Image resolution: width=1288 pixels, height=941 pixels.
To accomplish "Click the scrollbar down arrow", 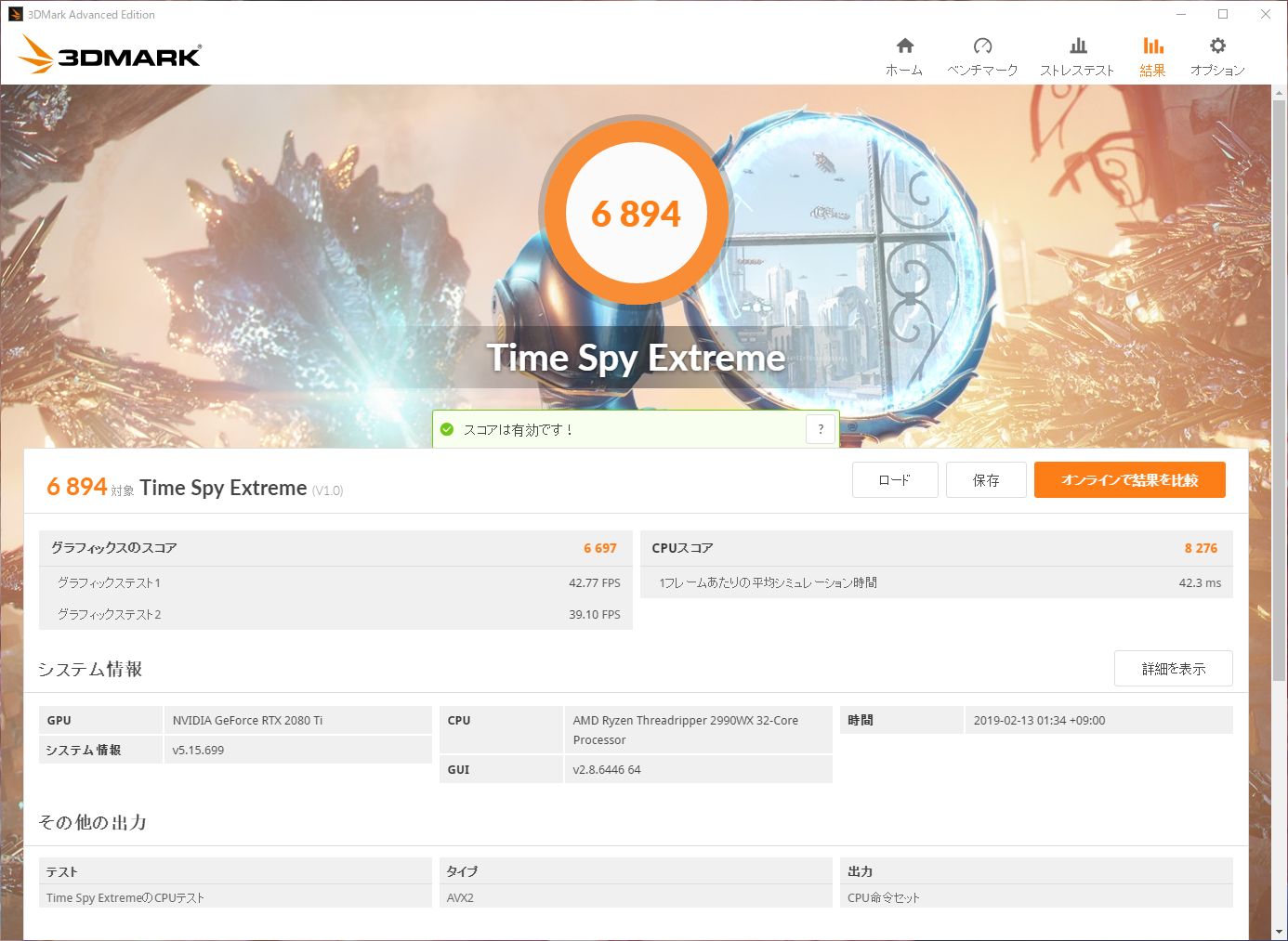I will pos(1279,931).
